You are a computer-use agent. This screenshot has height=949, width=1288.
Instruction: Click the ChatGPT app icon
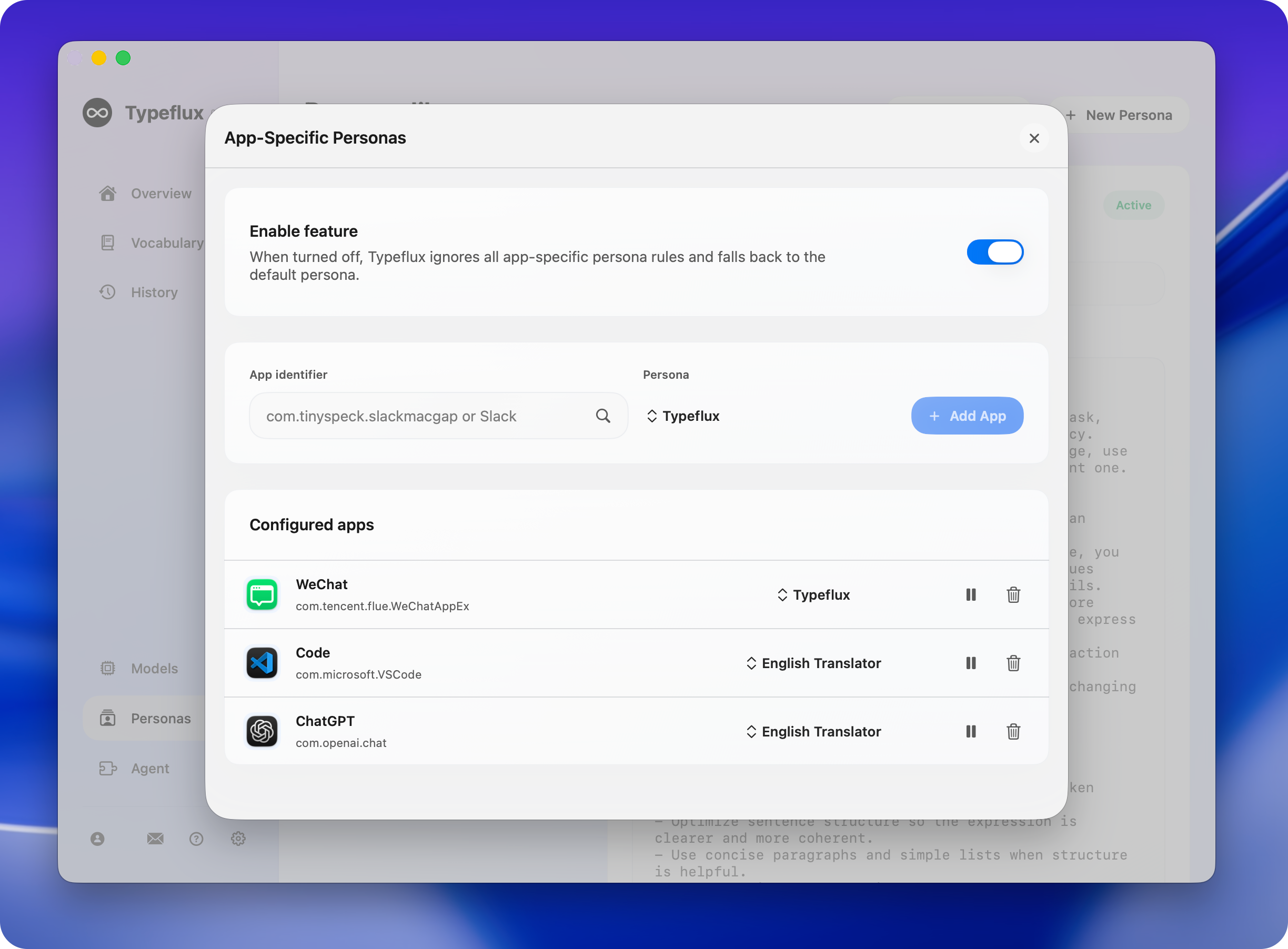tap(262, 731)
